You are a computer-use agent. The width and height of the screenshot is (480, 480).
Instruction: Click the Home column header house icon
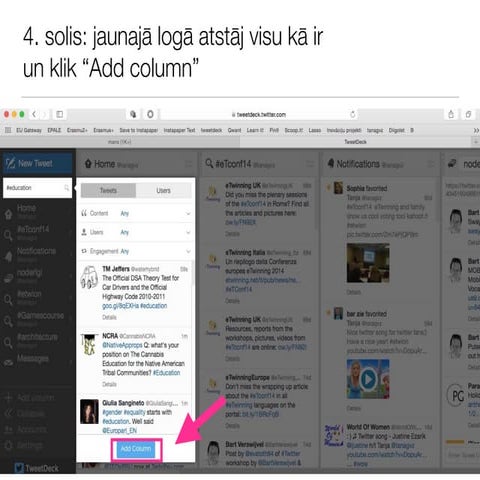(x=88, y=164)
